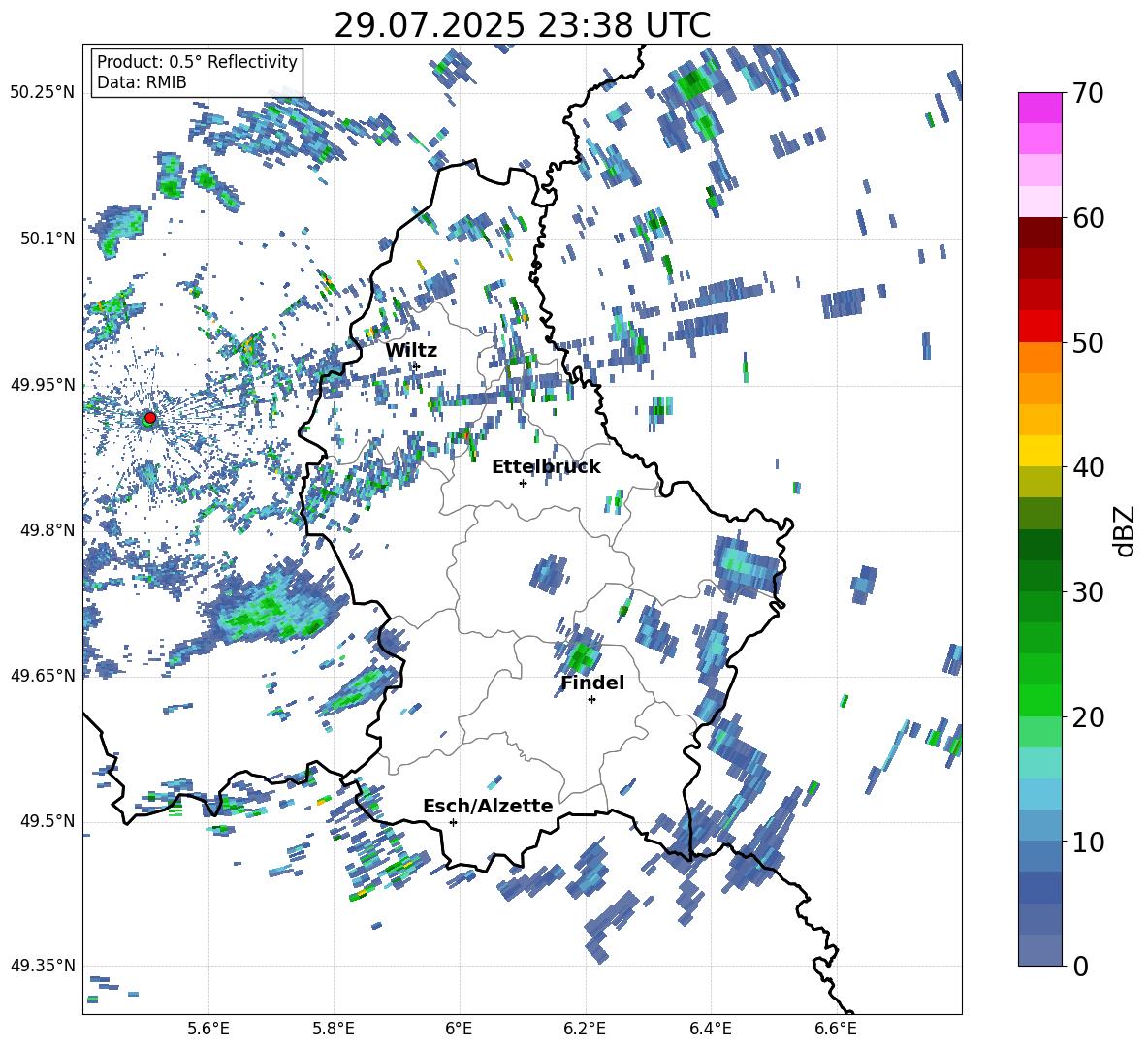Viewport: 1148px width, 1048px height.
Task: Click the colorbar tick label 60
Action: point(1088,218)
